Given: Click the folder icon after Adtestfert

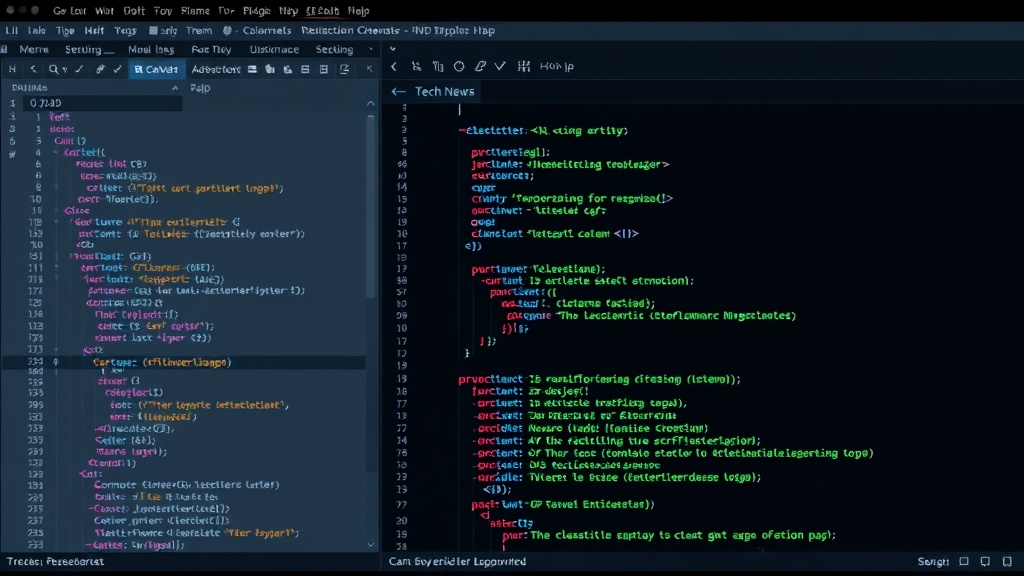Looking at the screenshot, I should pyautogui.click(x=270, y=69).
